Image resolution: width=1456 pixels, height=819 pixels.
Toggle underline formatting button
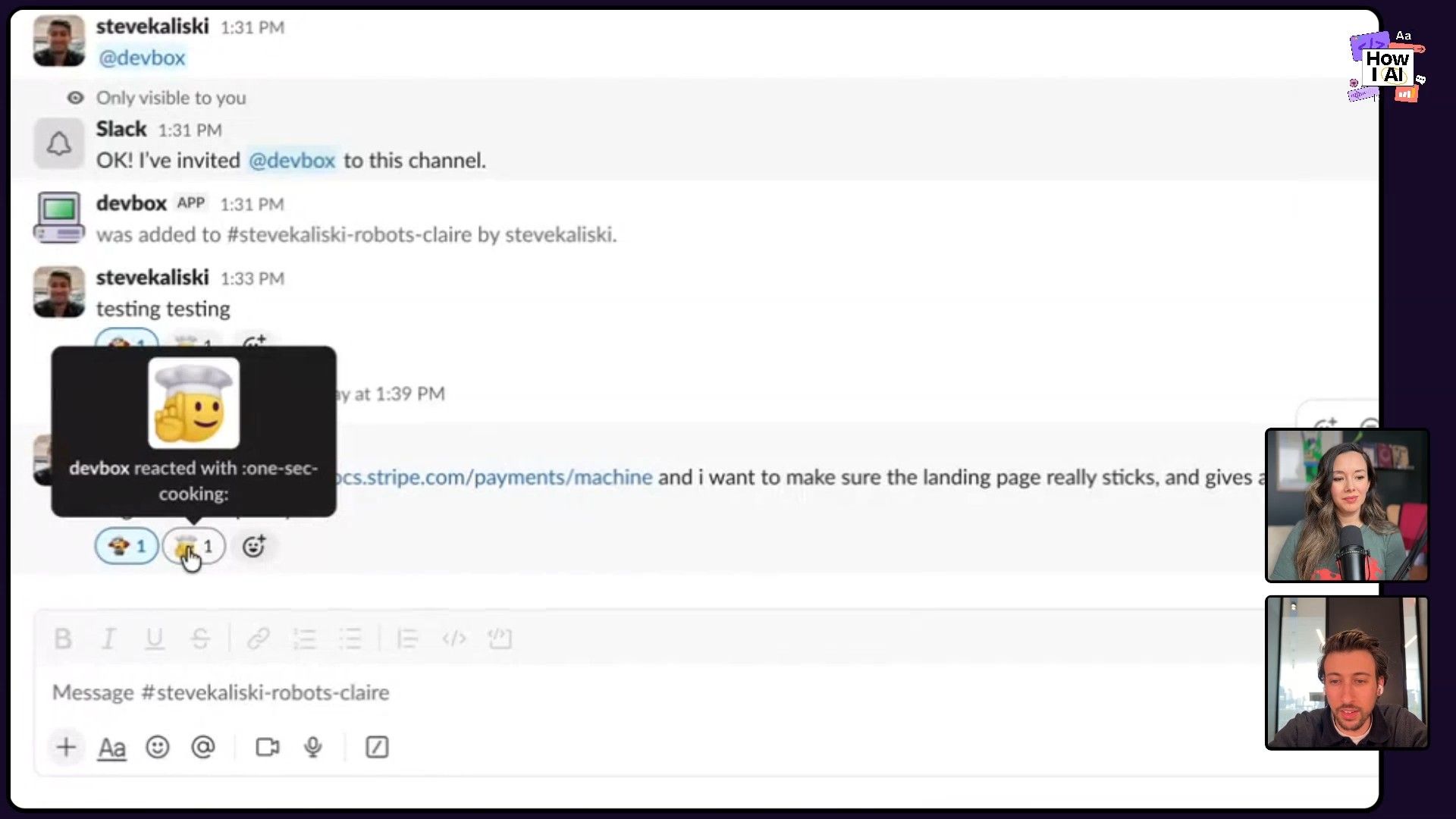[155, 639]
